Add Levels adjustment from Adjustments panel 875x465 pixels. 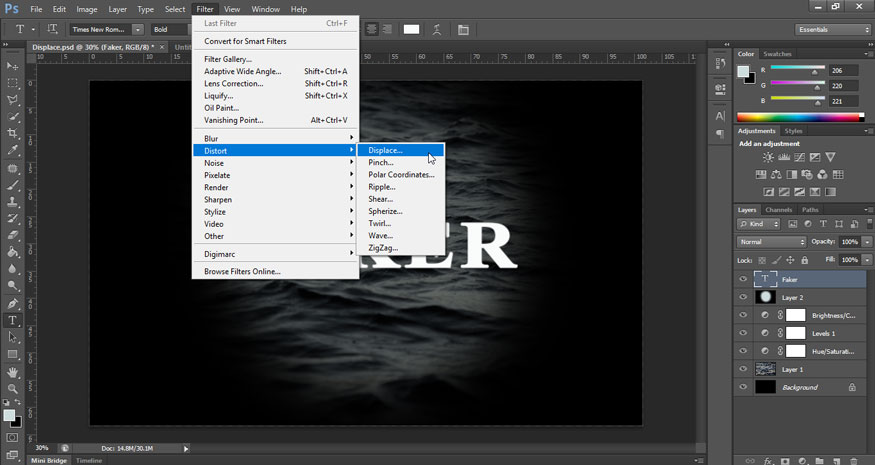point(784,157)
